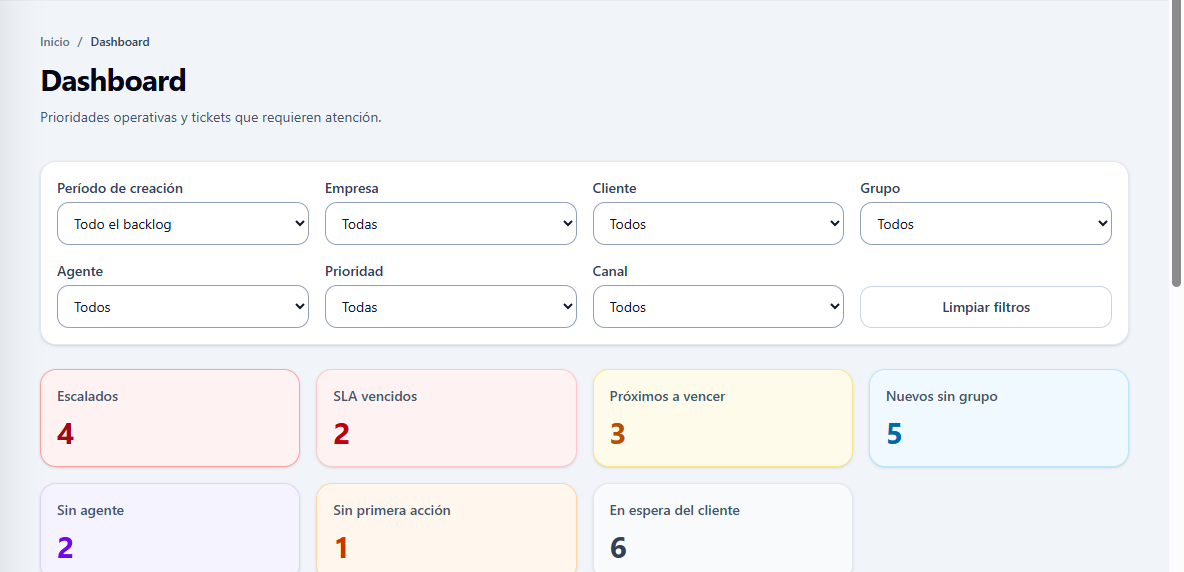Open the Cliente filter dropdown
Screen dimensions: 1184x572
pos(718,223)
